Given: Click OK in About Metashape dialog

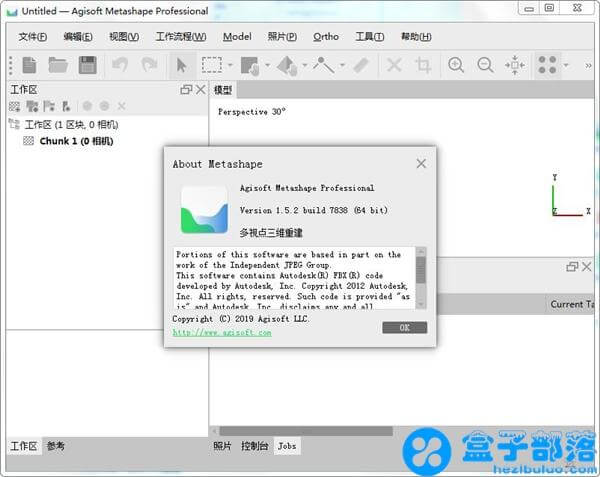Looking at the screenshot, I should [404, 327].
